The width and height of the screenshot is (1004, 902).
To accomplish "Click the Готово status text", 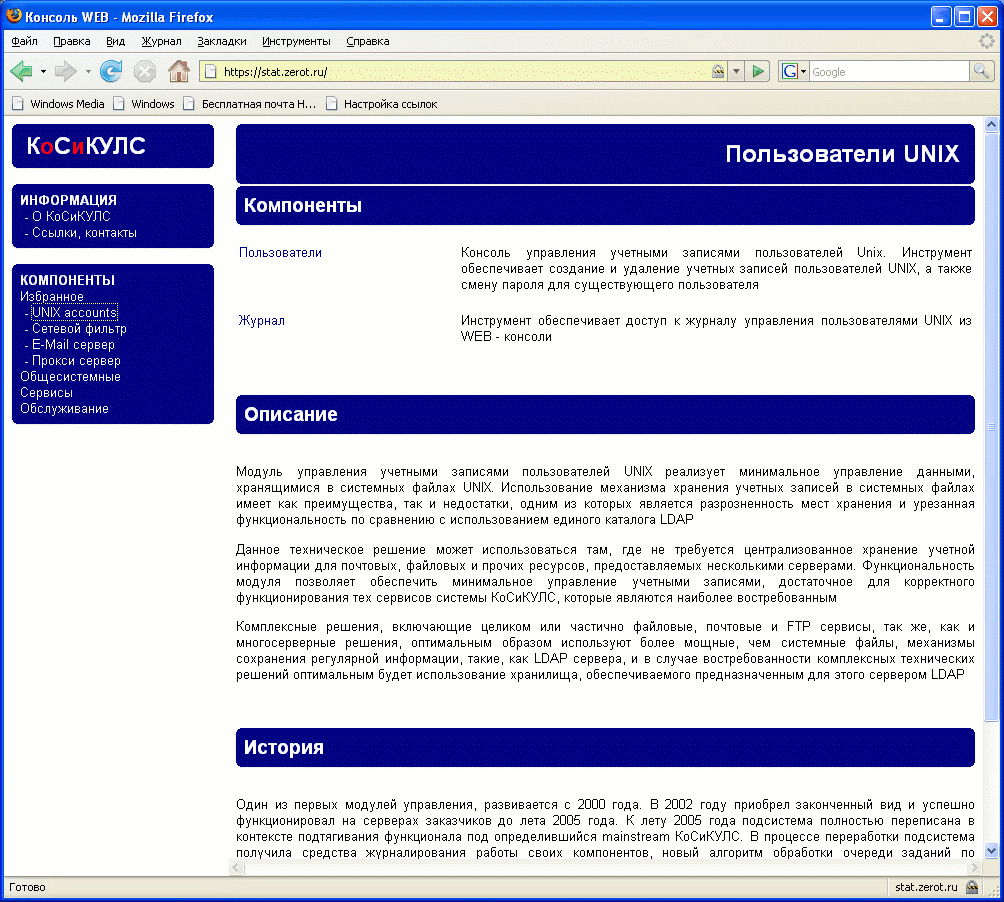I will (27, 887).
